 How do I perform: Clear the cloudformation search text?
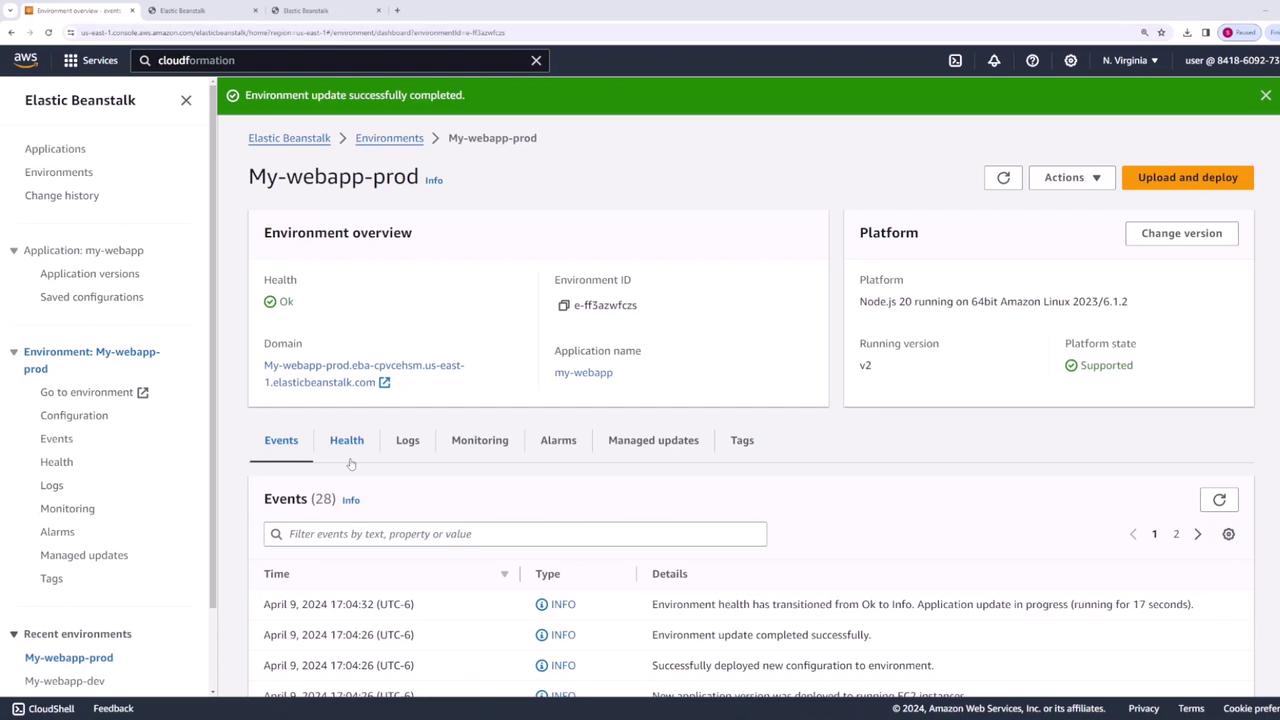tap(536, 60)
